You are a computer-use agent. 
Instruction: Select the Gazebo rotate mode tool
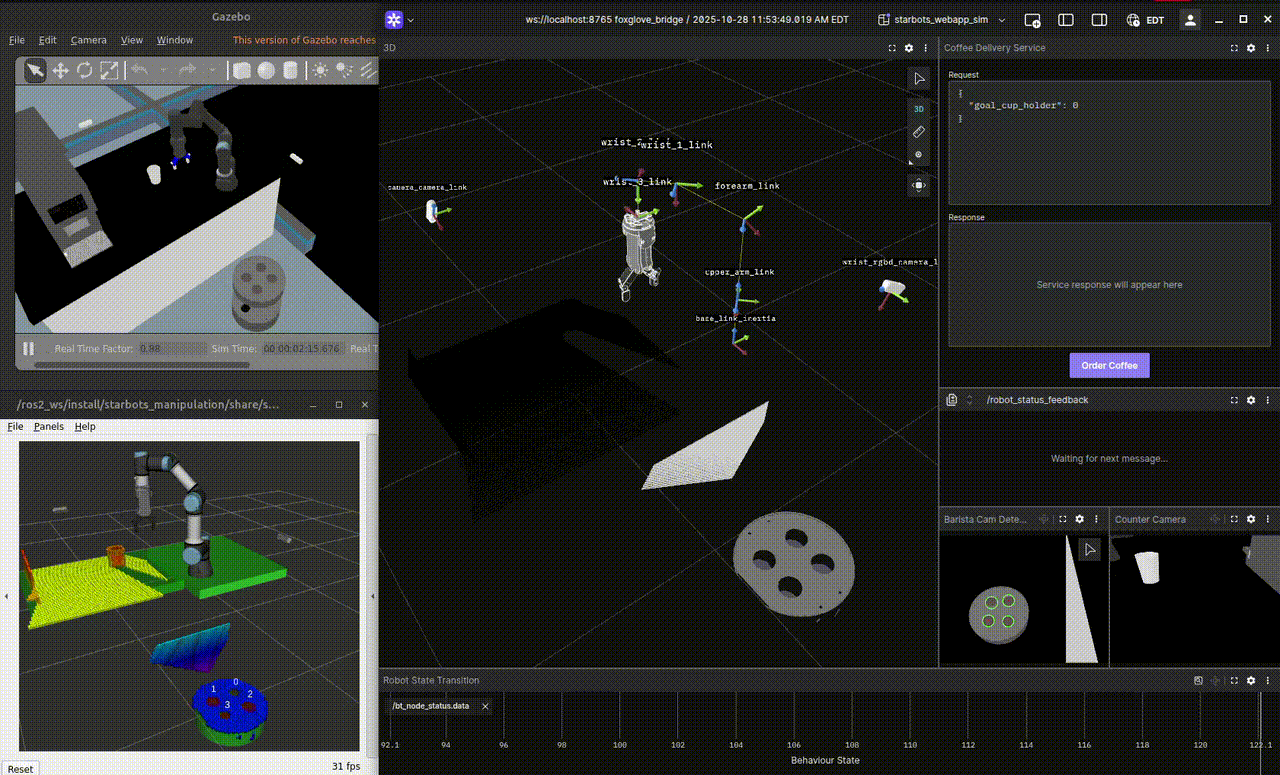[x=85, y=70]
